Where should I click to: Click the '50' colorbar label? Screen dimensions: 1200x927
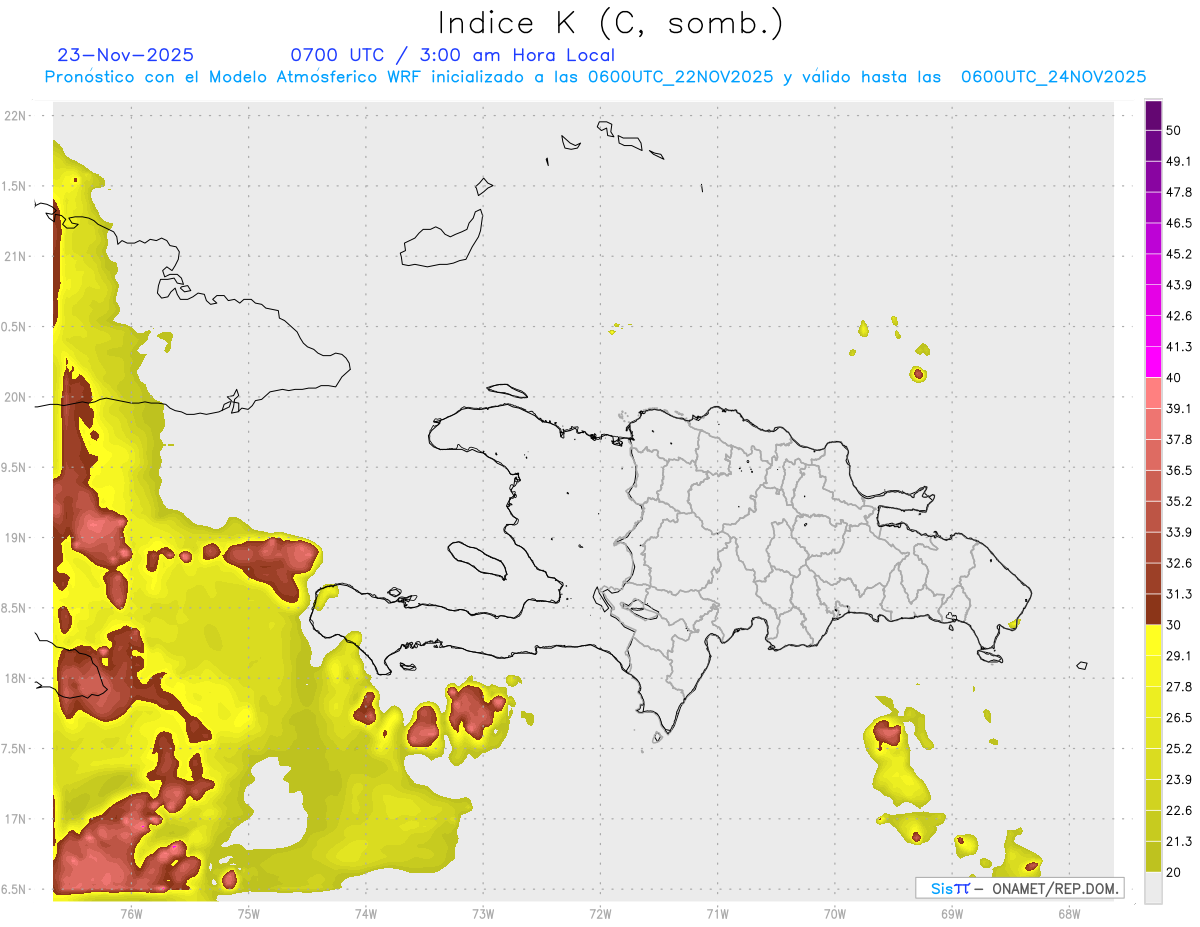pos(1173,130)
